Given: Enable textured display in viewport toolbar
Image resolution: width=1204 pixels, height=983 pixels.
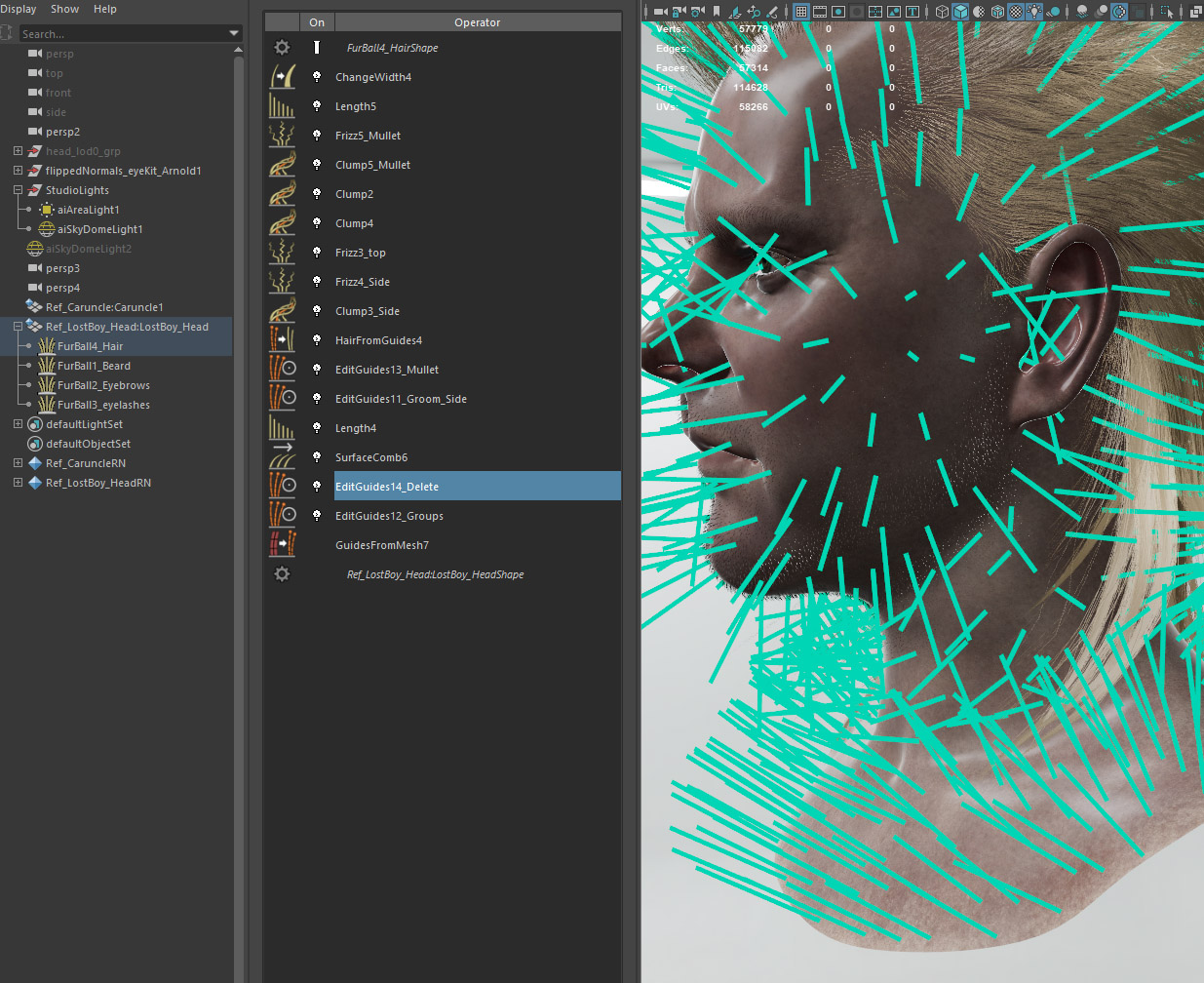Looking at the screenshot, I should tap(1016, 12).
